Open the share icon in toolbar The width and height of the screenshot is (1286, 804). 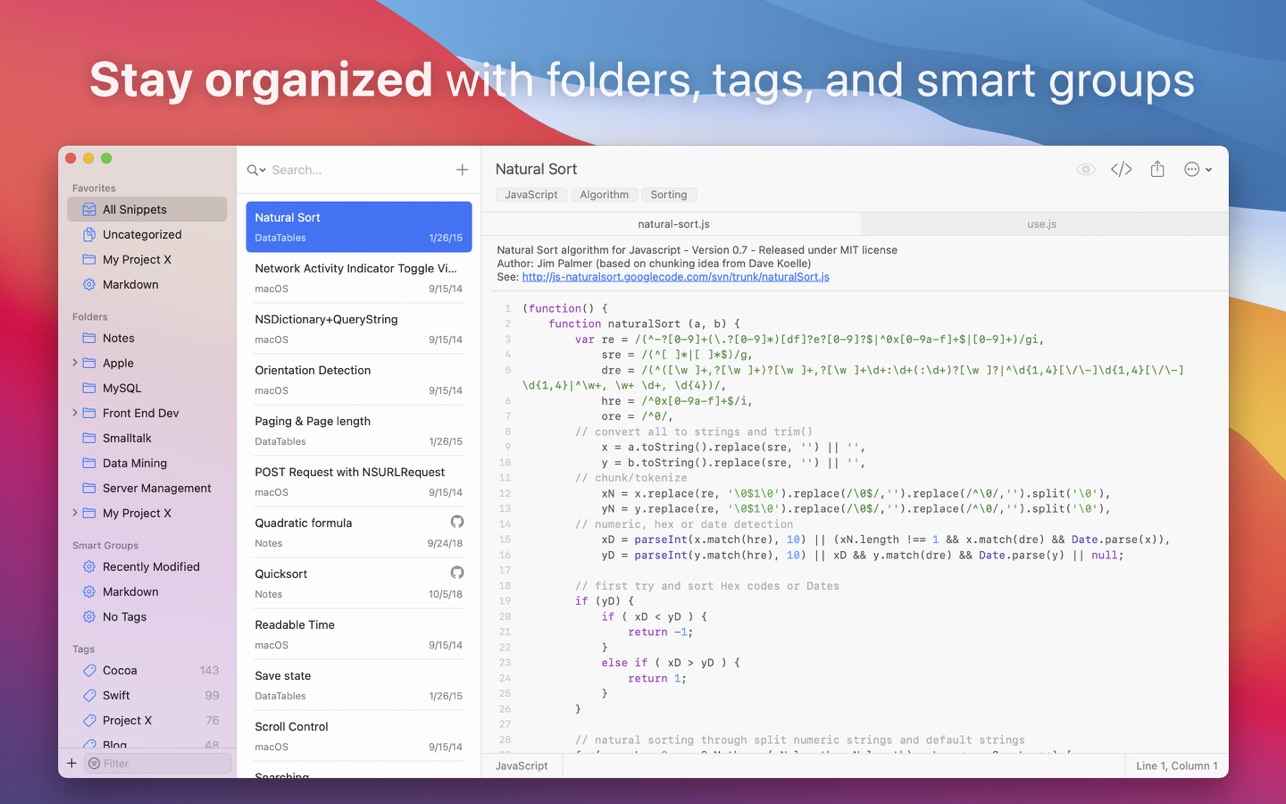coord(1157,170)
